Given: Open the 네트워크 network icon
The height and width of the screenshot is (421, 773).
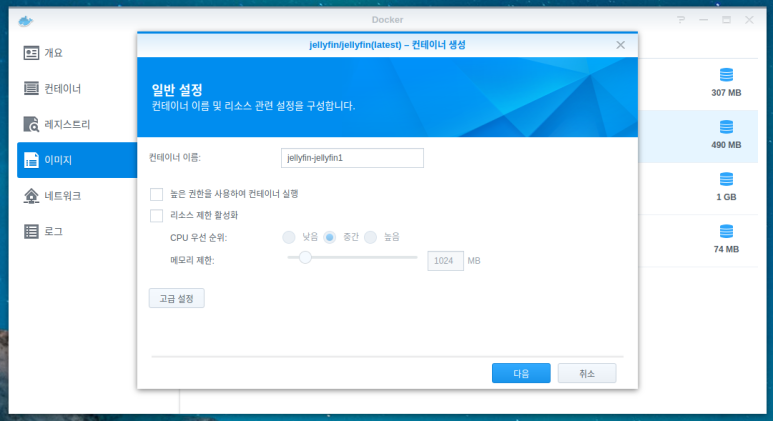Looking at the screenshot, I should click(x=31, y=196).
